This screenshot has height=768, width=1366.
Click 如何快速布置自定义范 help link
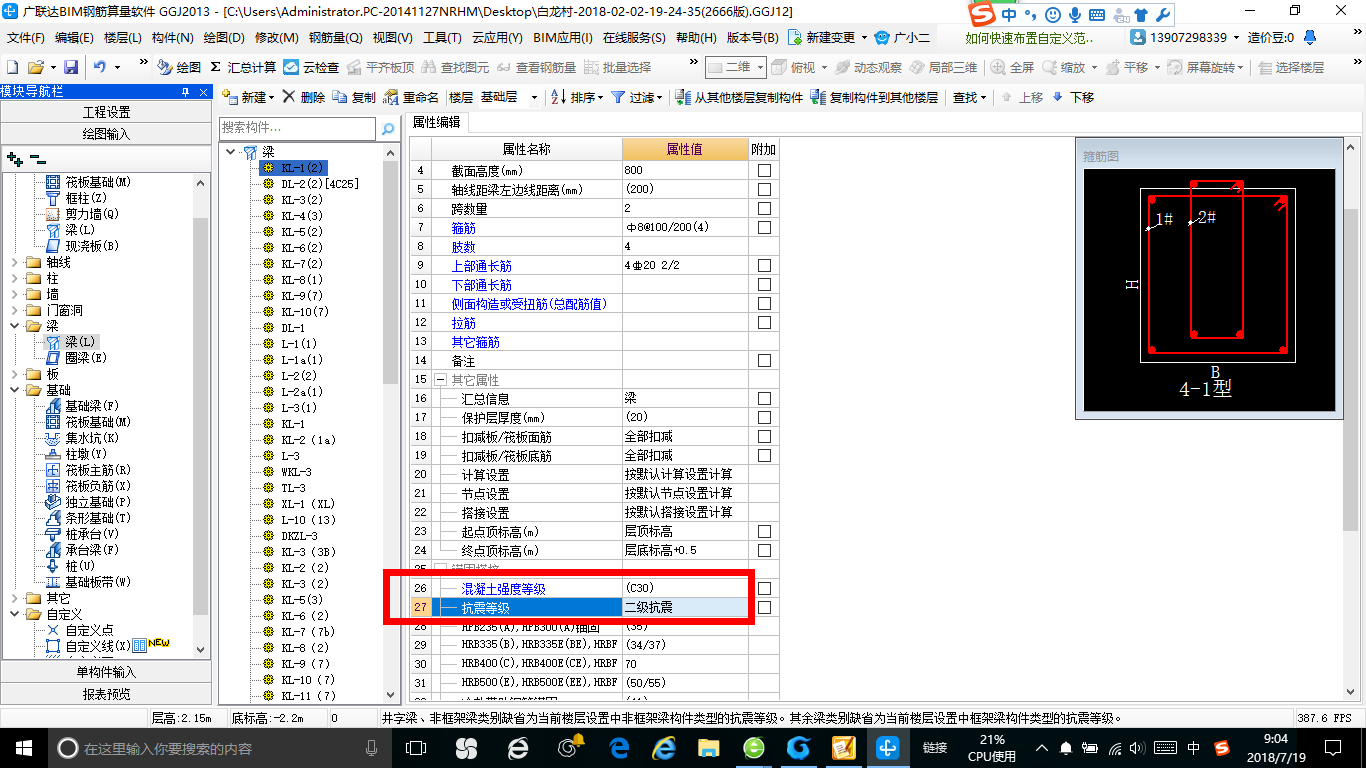pos(1029,37)
